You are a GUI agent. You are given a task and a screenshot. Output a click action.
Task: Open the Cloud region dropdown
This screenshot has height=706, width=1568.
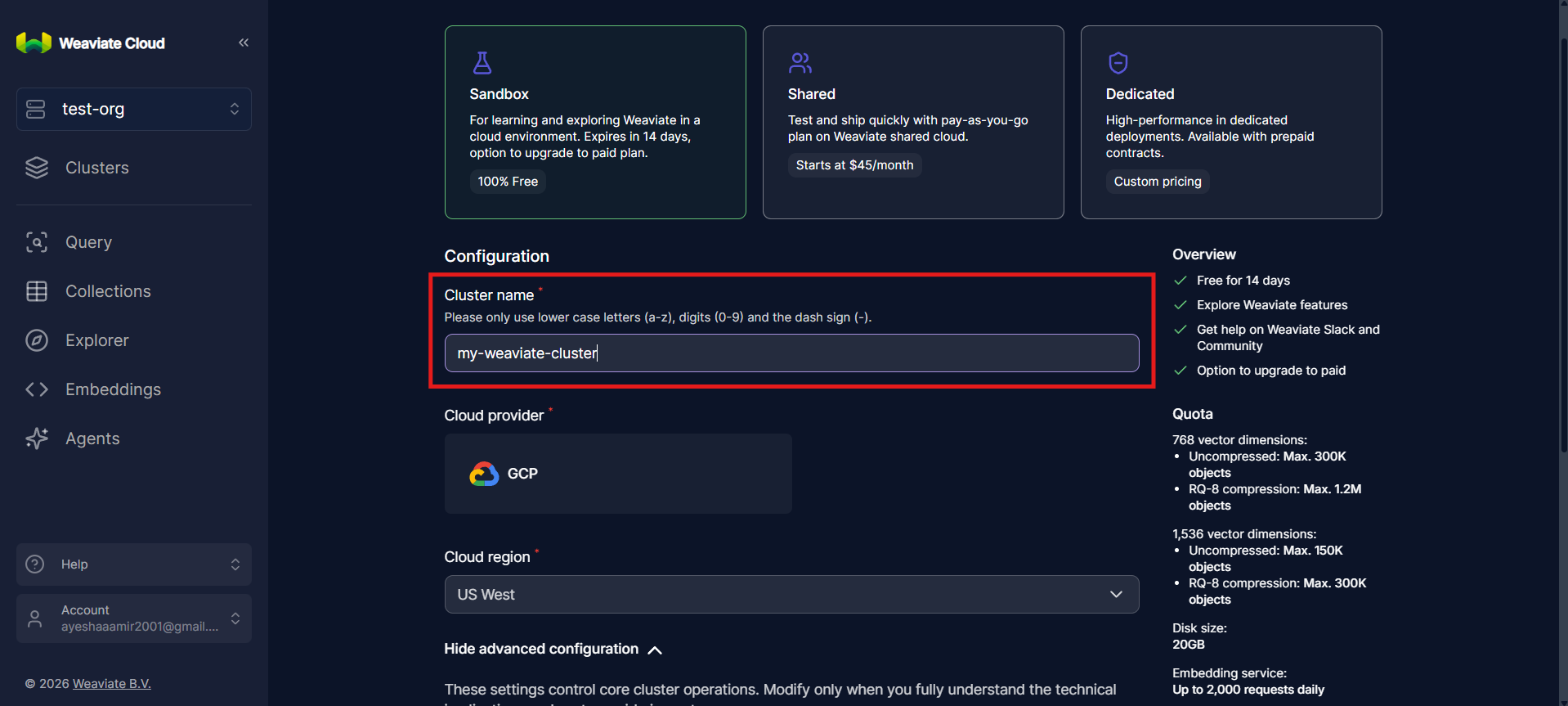click(791, 595)
